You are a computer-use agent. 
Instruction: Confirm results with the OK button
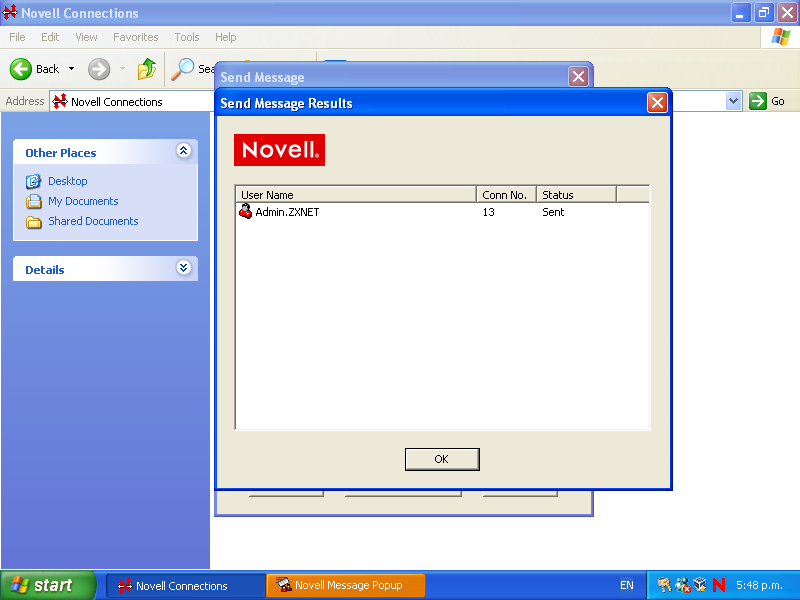pyautogui.click(x=442, y=459)
